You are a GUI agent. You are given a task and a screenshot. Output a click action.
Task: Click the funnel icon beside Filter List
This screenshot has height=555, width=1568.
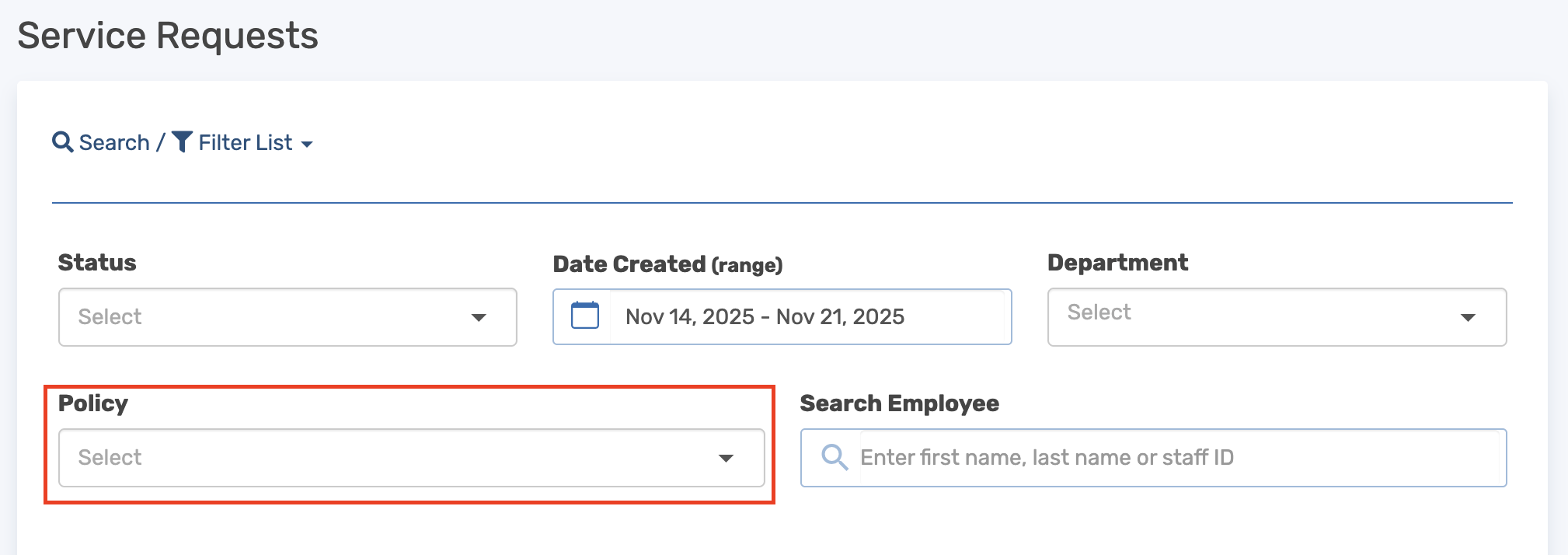tap(182, 142)
